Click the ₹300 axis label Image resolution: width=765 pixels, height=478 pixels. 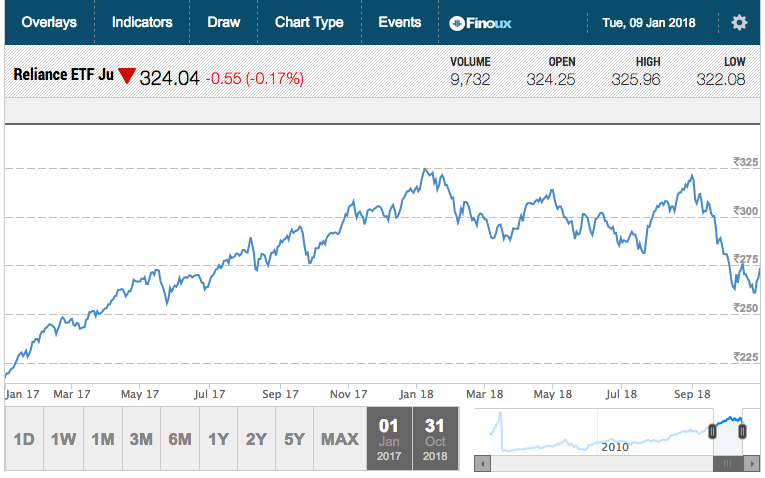coord(745,211)
